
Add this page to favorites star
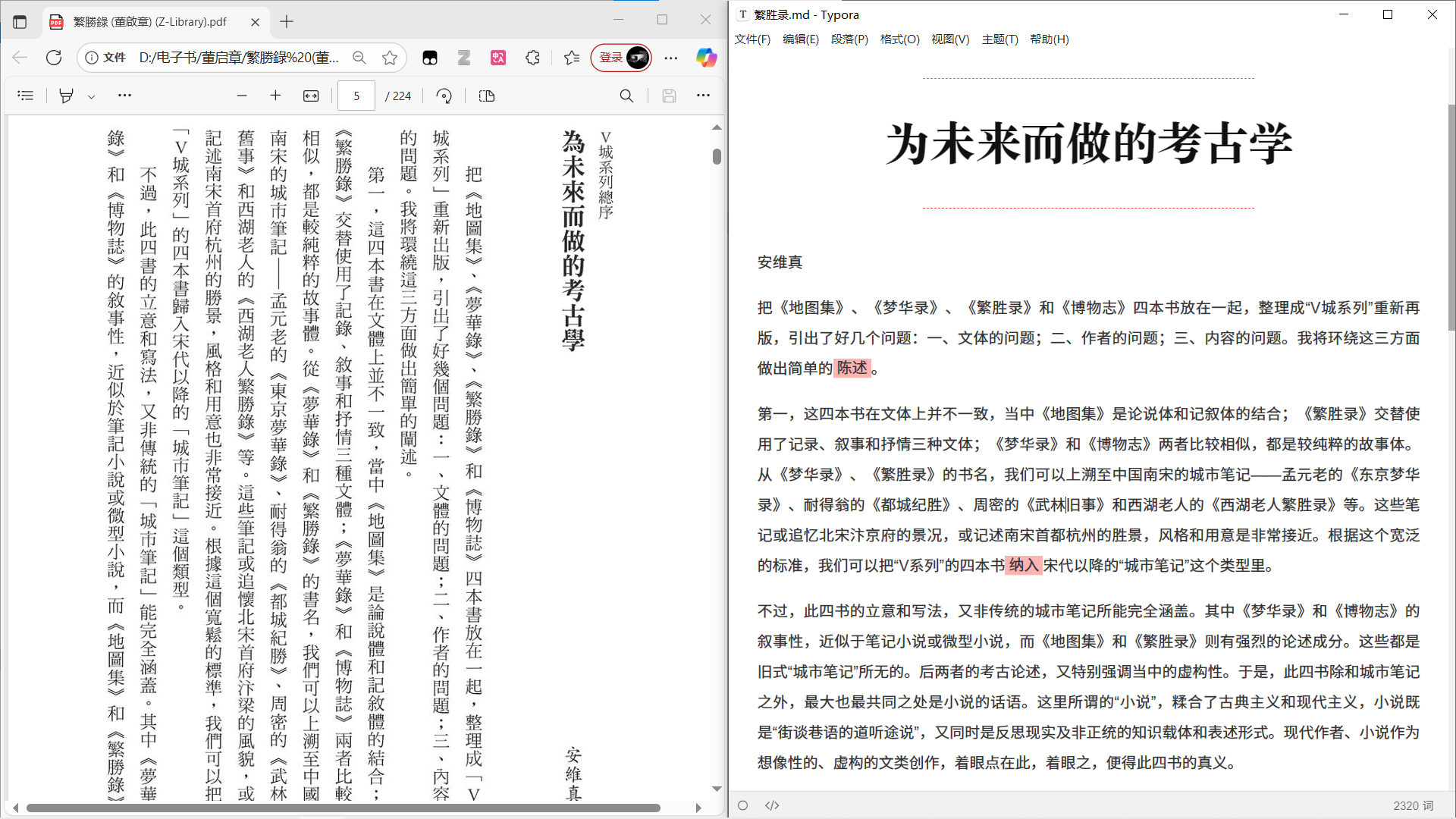click(390, 58)
